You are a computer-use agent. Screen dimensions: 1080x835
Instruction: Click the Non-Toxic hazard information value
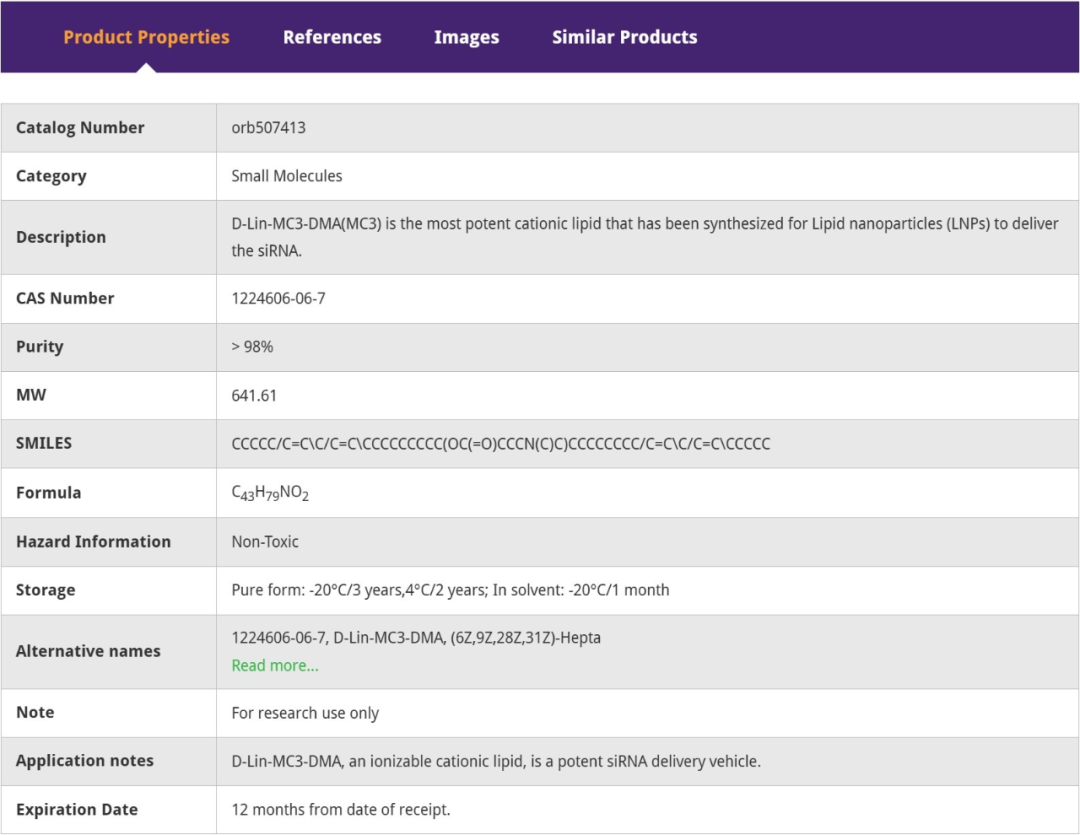pos(265,542)
